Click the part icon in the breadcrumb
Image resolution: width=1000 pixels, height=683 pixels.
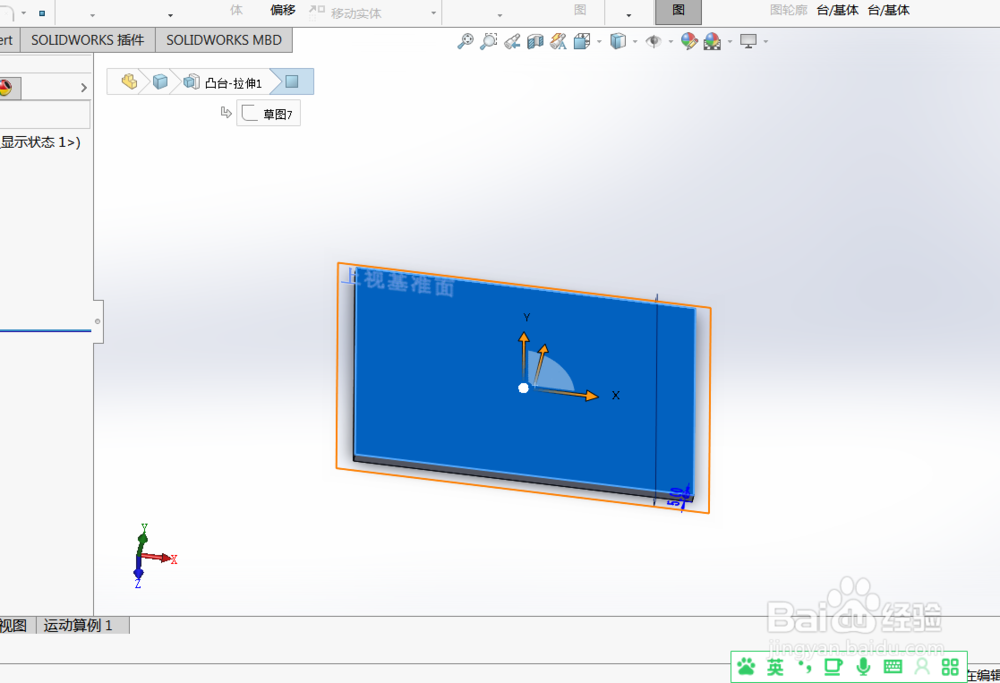pos(129,82)
